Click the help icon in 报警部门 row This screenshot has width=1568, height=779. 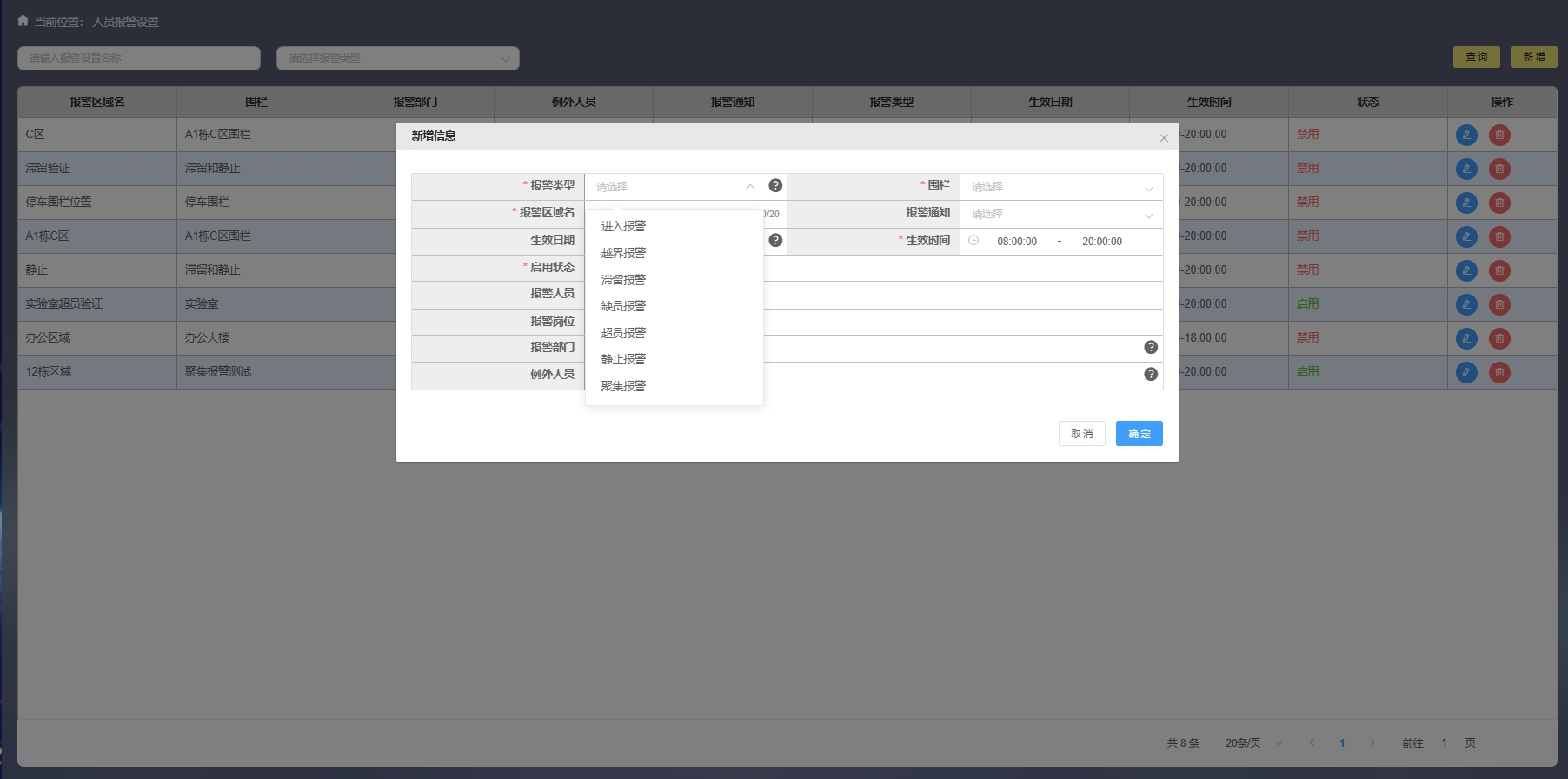tap(1150, 348)
